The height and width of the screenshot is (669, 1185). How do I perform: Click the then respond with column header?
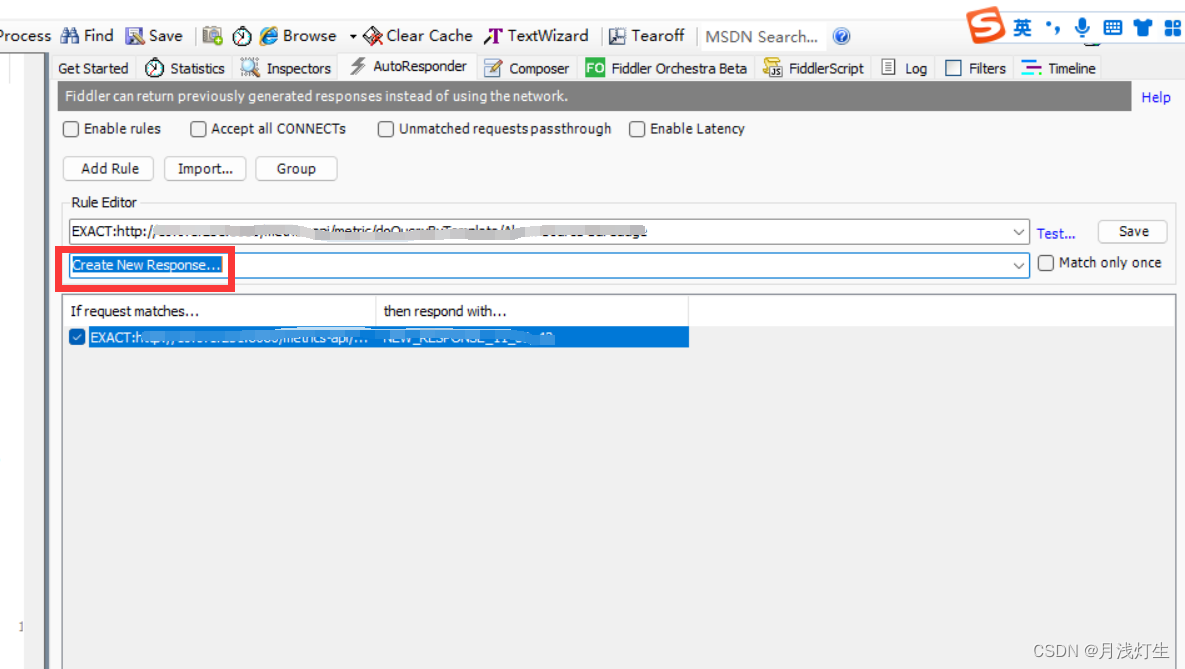tap(532, 311)
